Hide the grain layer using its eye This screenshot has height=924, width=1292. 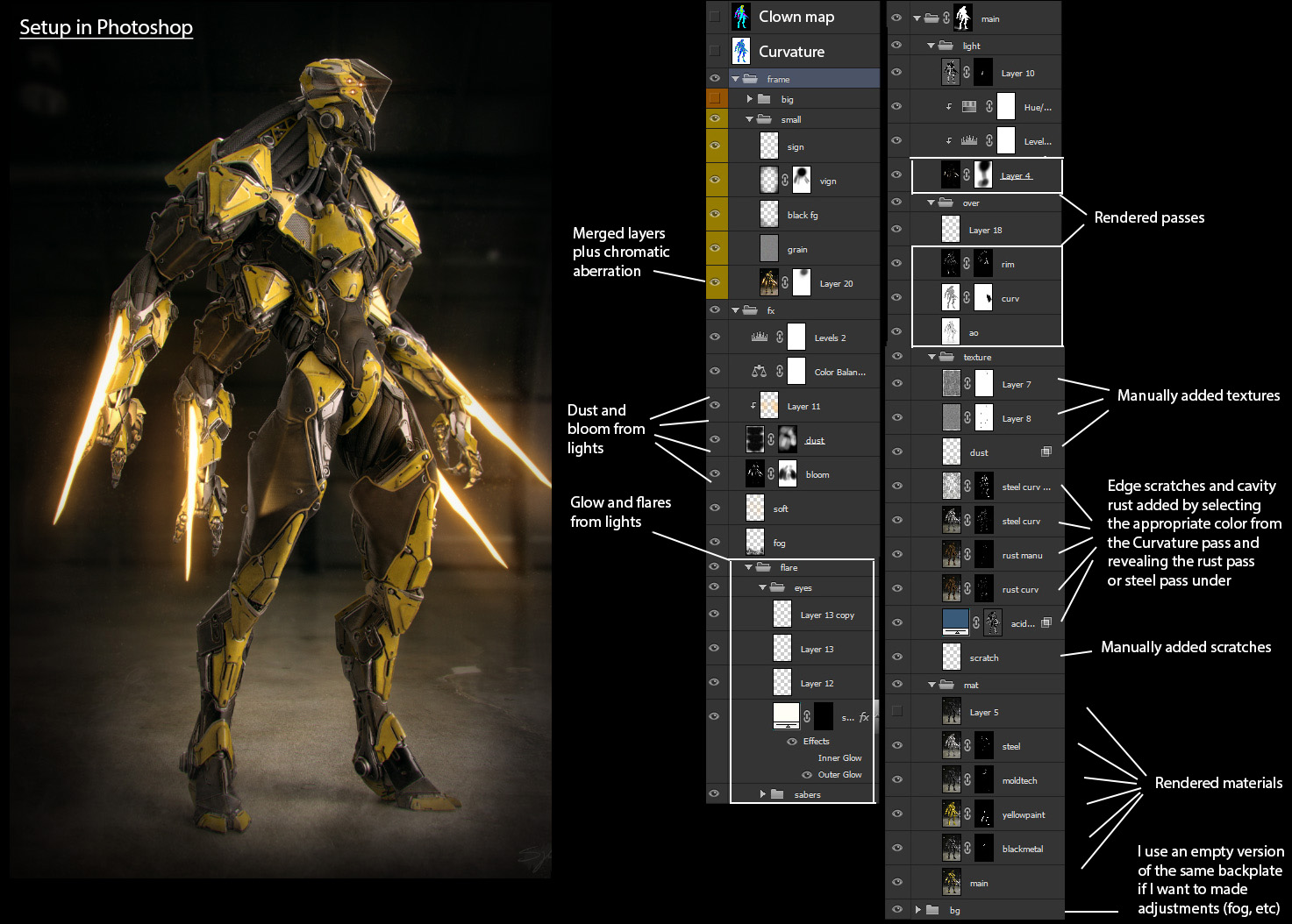pyautogui.click(x=715, y=248)
